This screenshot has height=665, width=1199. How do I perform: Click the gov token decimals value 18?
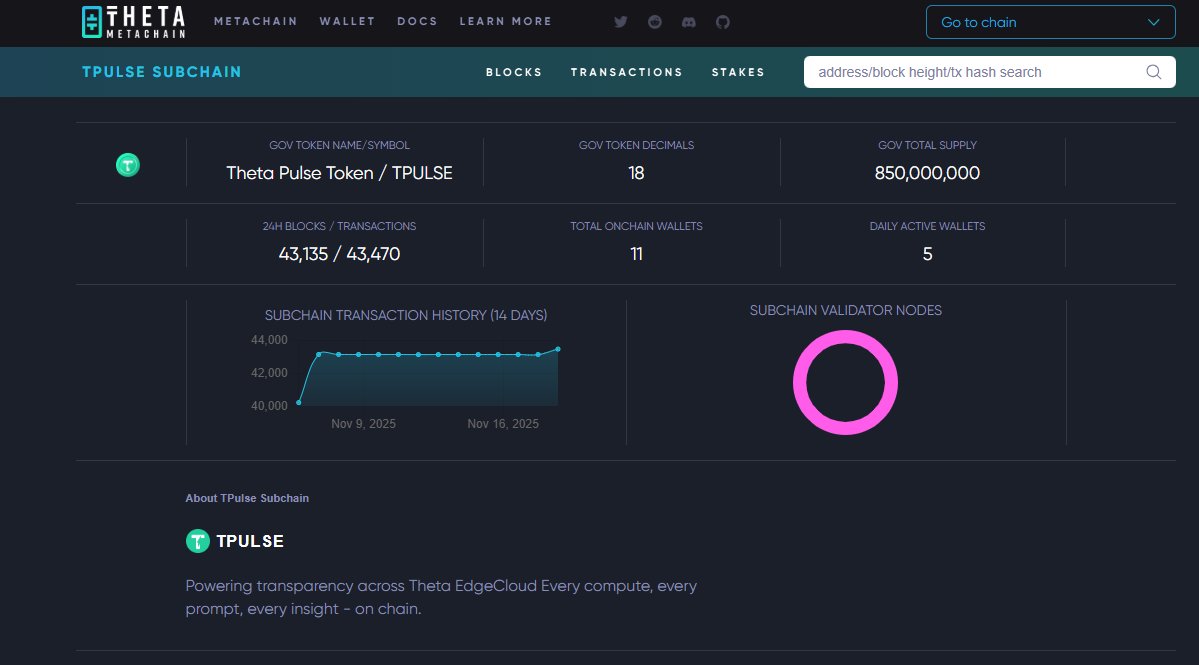(636, 173)
